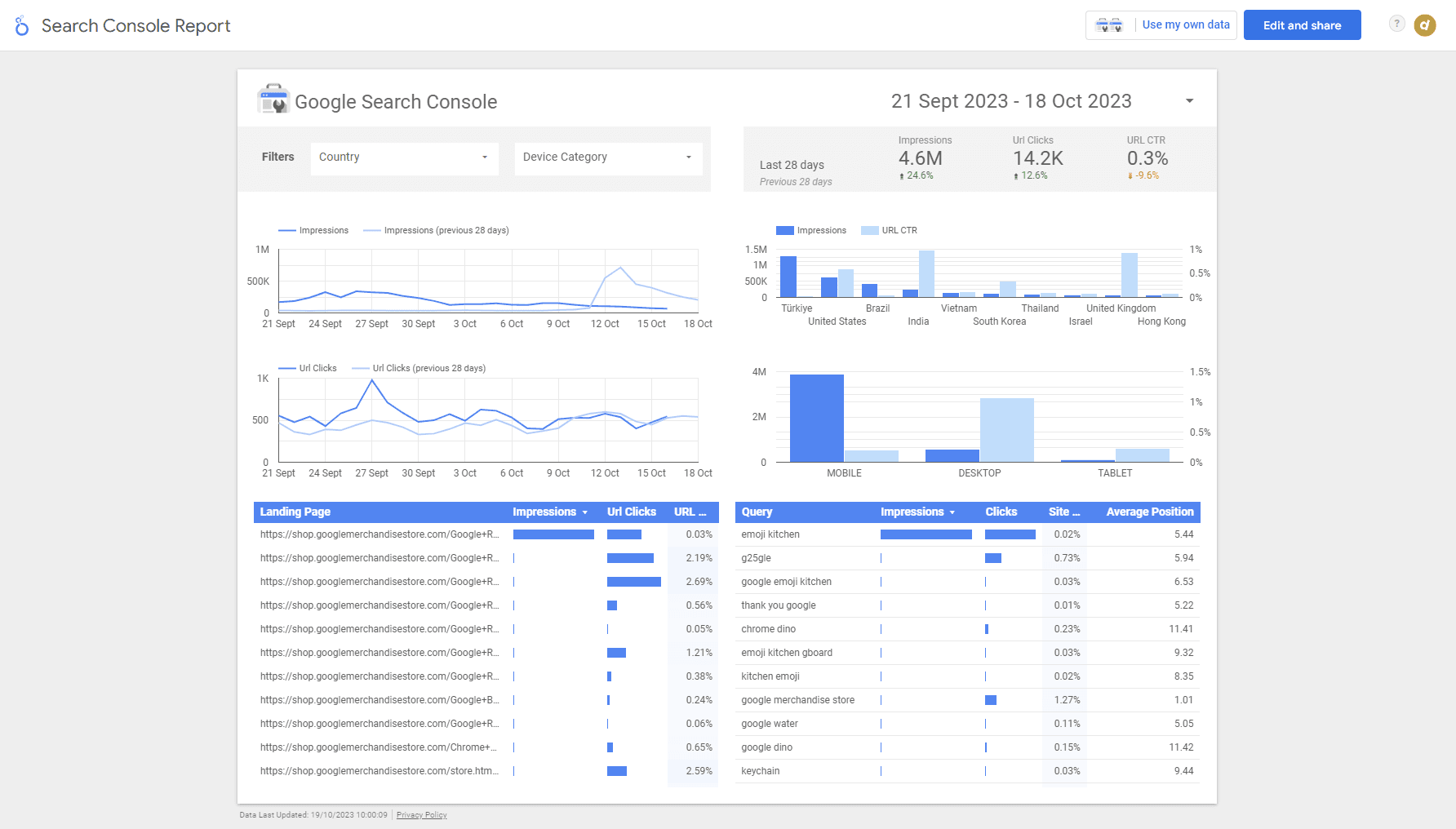Open the Country filter dropdown
1456x829 pixels.
click(x=404, y=157)
